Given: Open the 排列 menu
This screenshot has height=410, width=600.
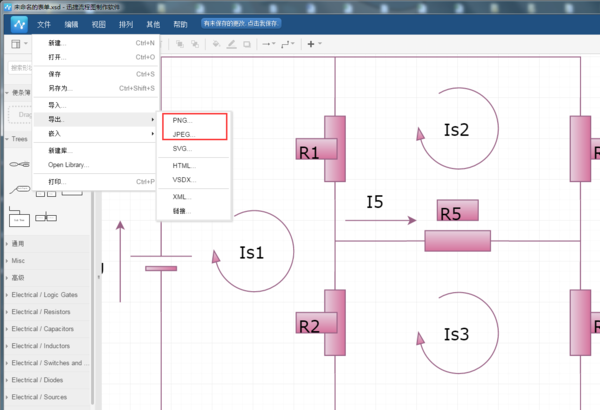Looking at the screenshot, I should pos(126,25).
